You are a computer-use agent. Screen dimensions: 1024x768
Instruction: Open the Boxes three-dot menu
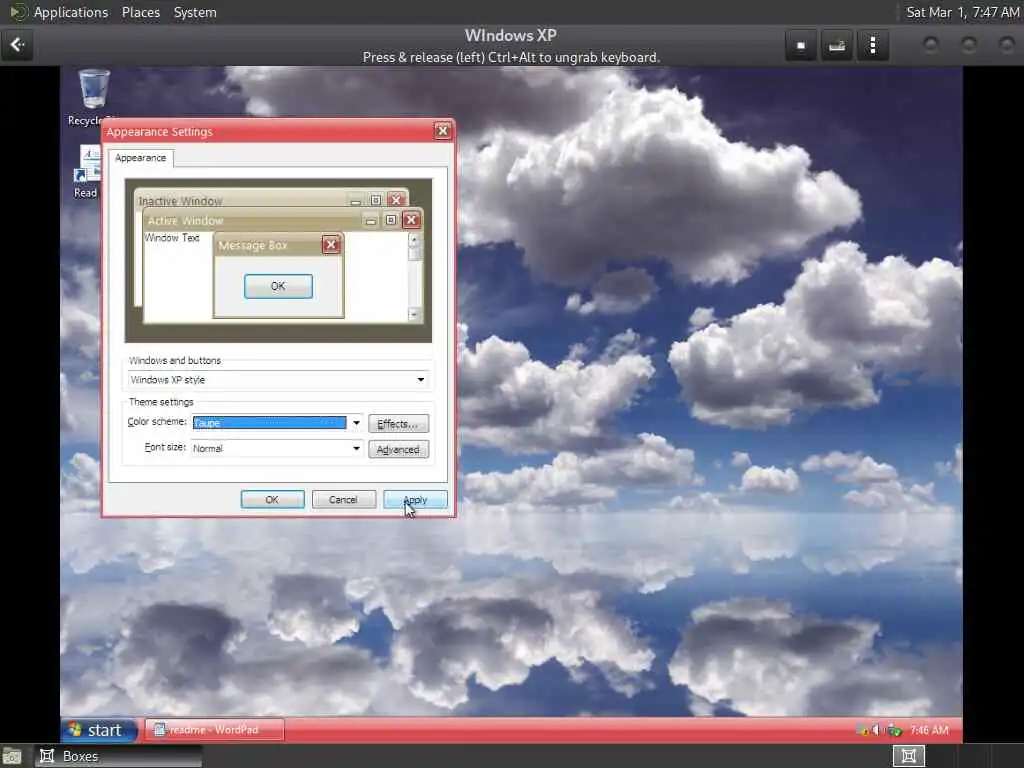point(872,45)
